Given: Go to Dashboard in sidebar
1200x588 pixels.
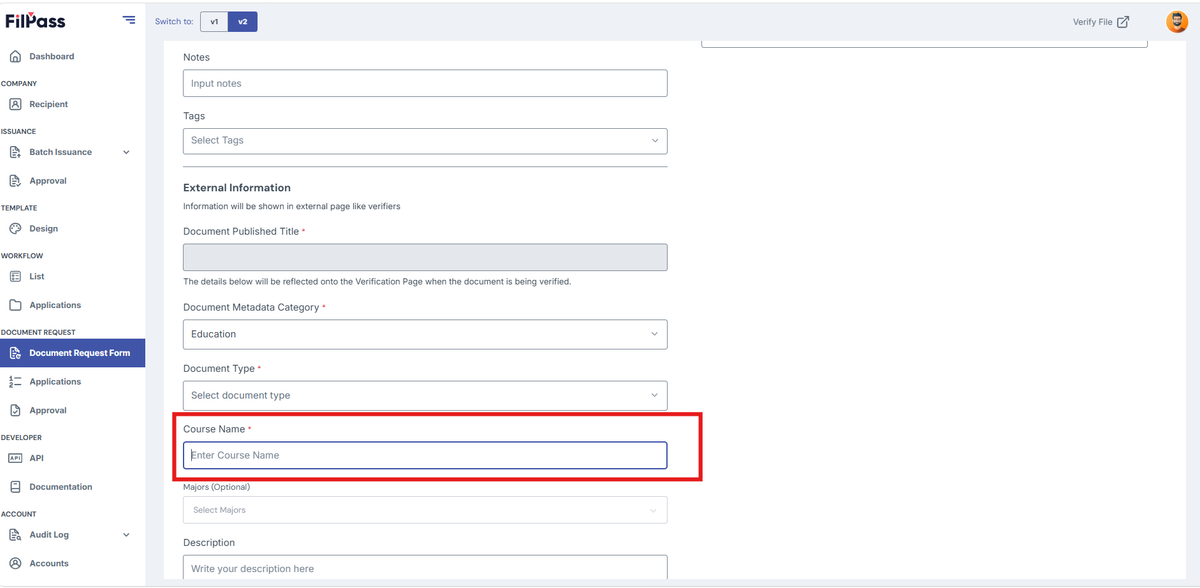Looking at the screenshot, I should 52,56.
